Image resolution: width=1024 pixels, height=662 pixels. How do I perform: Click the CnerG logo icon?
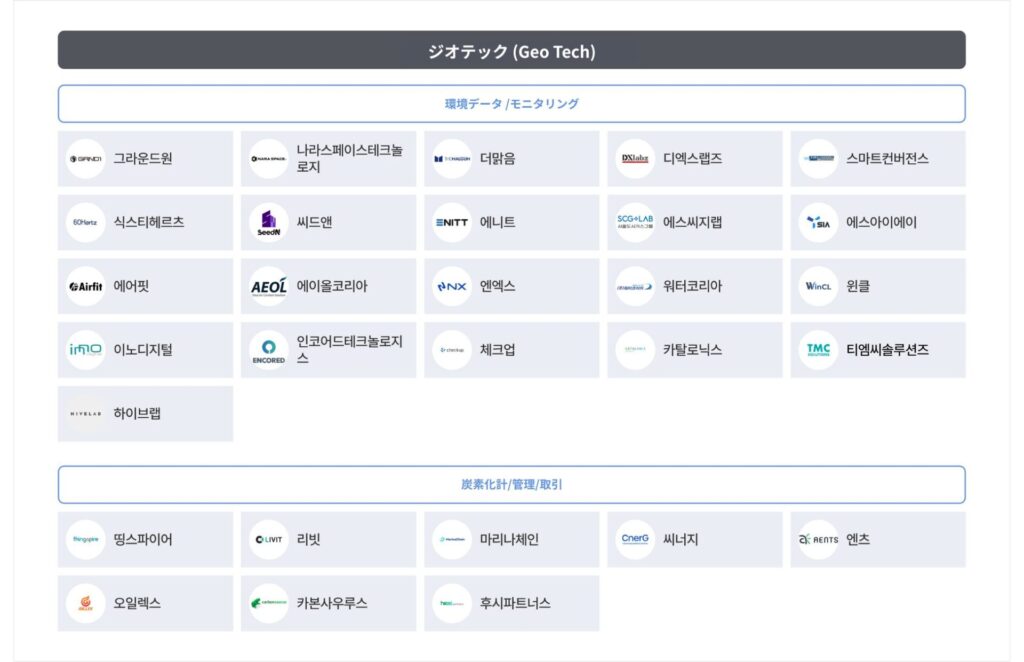click(635, 539)
